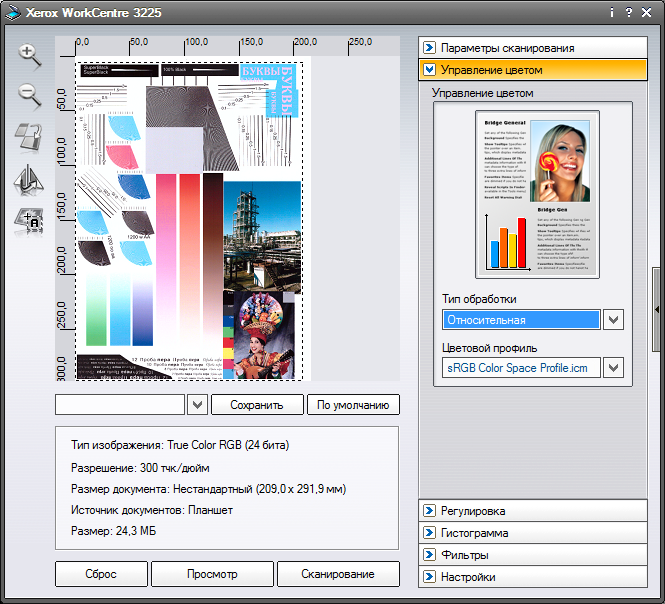The height and width of the screenshot is (604, 665).
Task: Open the info 'i' button in title bar
Action: pos(611,12)
